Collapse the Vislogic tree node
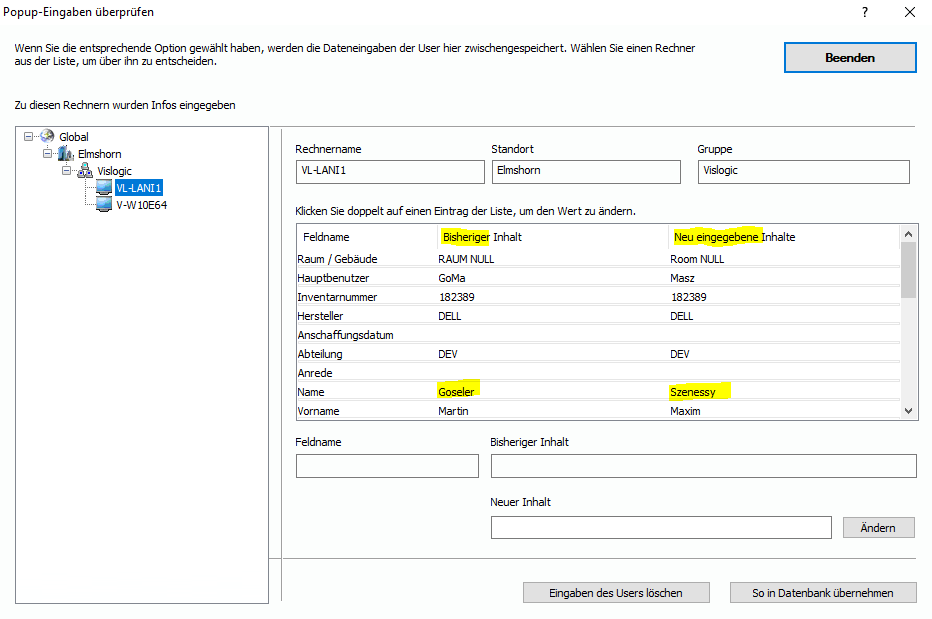Image resolution: width=932 pixels, height=619 pixels. pyautogui.click(x=67, y=171)
